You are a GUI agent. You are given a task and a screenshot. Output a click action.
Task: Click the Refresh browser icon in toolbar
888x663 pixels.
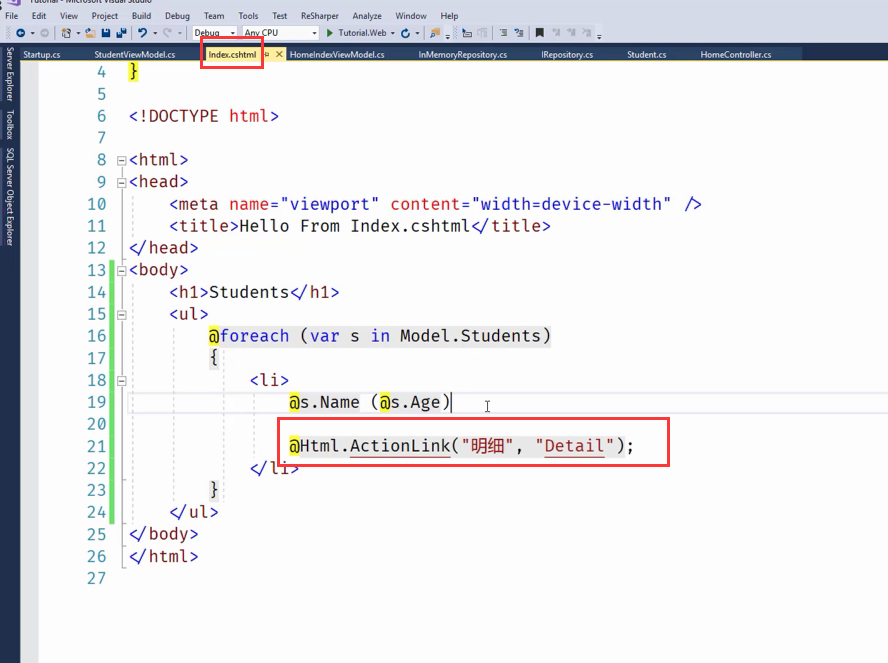405,33
